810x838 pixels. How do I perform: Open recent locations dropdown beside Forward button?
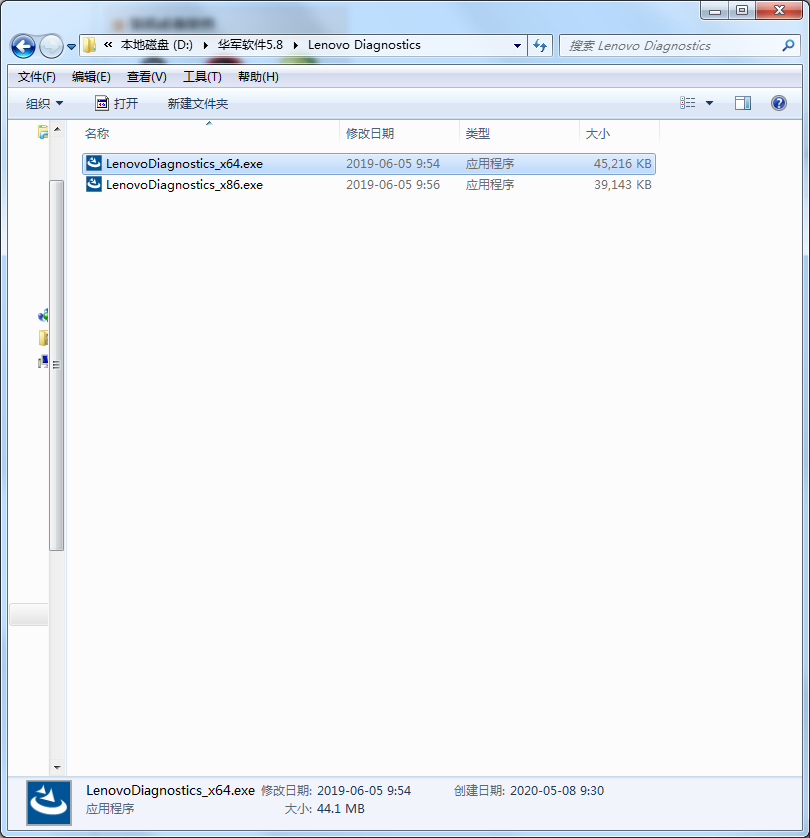tap(72, 46)
